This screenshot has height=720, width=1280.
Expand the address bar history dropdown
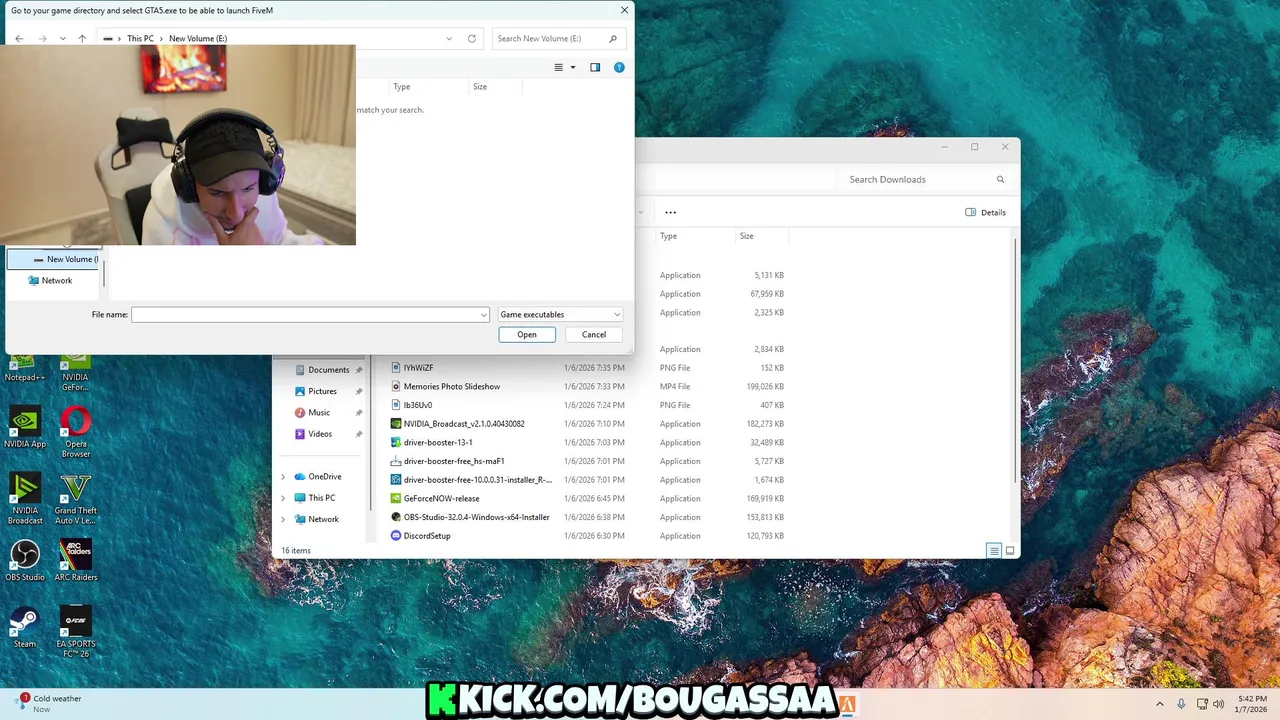click(449, 39)
